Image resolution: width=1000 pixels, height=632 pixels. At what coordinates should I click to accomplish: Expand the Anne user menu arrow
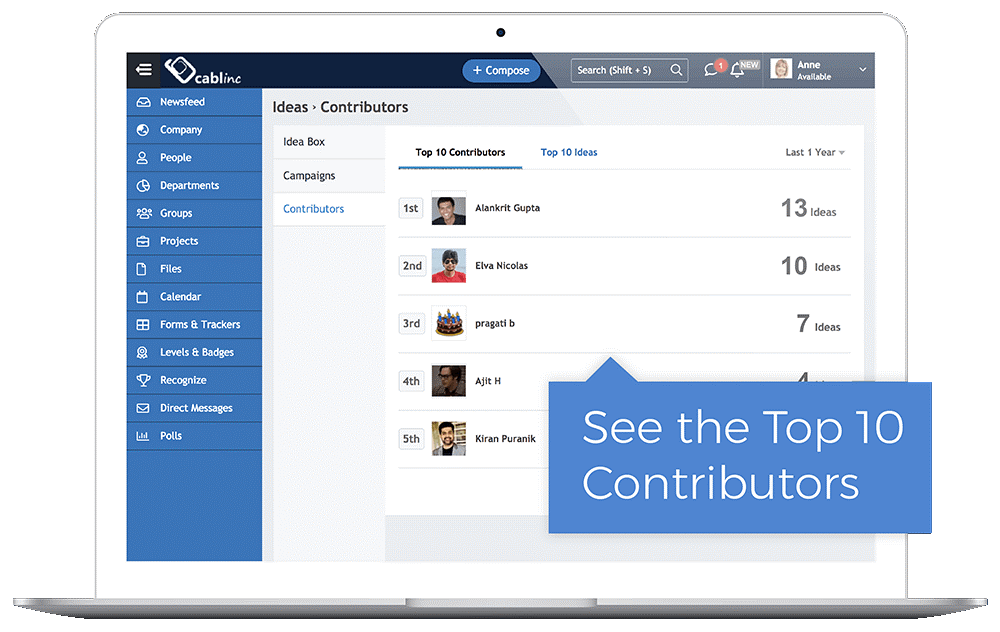(x=862, y=70)
